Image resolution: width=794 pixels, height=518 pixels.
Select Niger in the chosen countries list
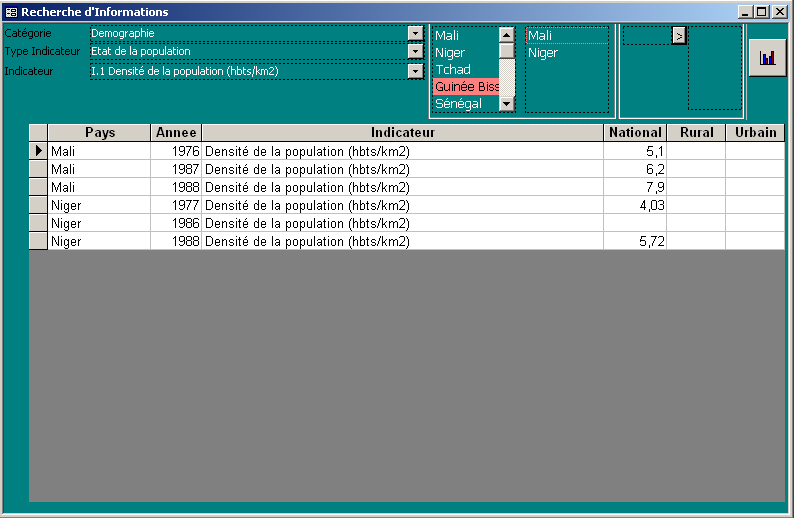(543, 53)
